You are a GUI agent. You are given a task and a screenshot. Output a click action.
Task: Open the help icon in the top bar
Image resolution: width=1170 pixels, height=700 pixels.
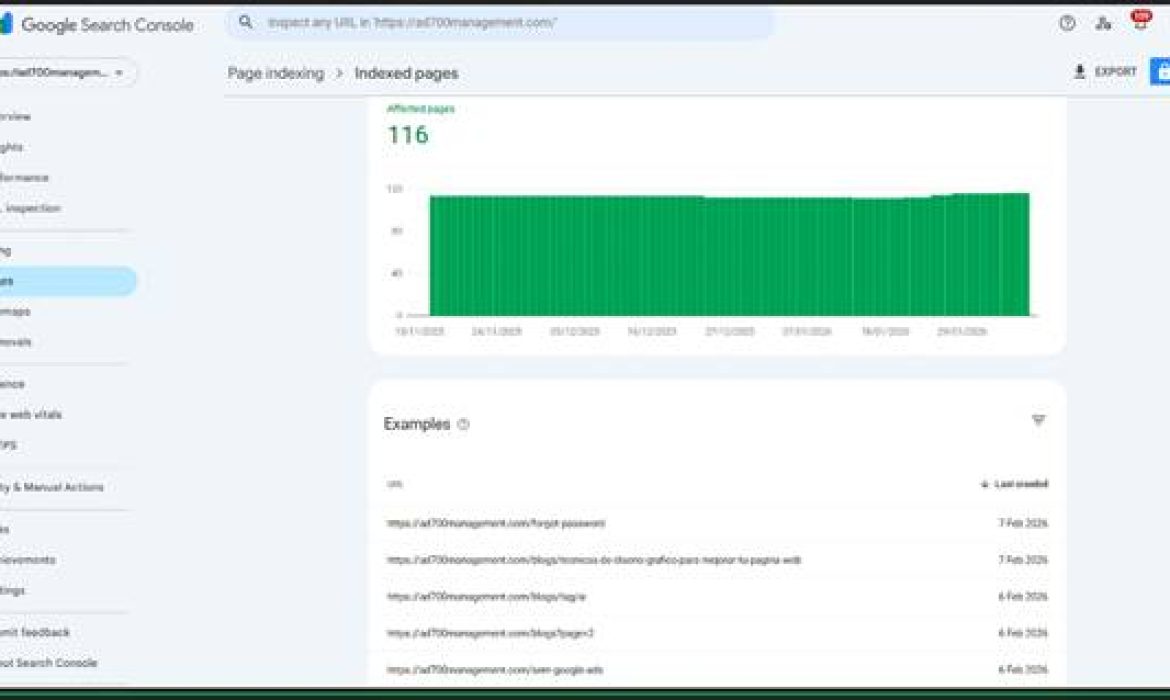1066,22
